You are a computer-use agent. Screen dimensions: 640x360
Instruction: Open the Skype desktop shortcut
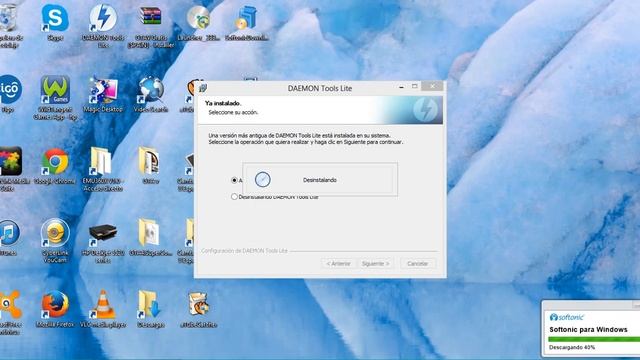[x=55, y=18]
